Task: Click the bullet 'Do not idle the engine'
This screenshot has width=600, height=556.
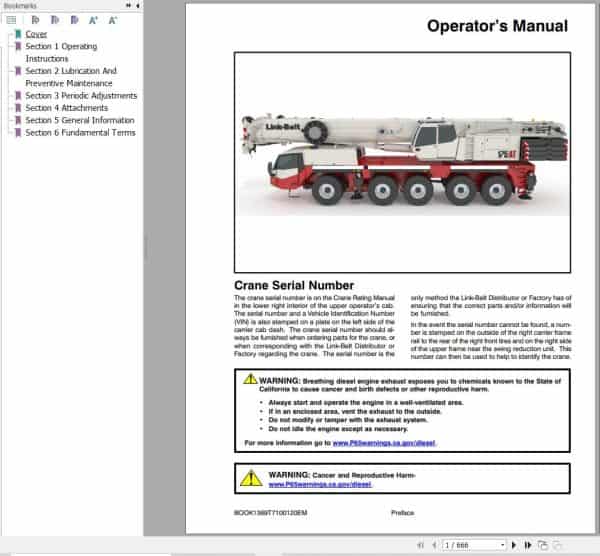Action: 338,429
